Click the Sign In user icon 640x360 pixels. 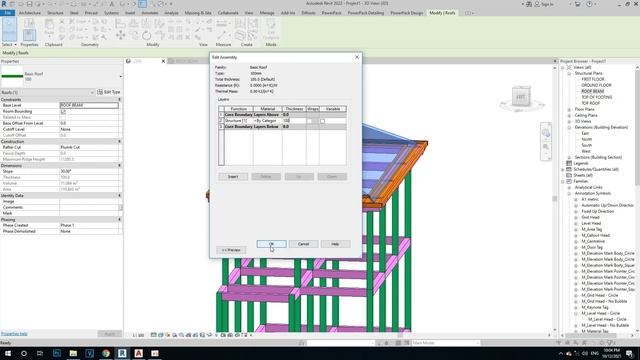[537, 4]
